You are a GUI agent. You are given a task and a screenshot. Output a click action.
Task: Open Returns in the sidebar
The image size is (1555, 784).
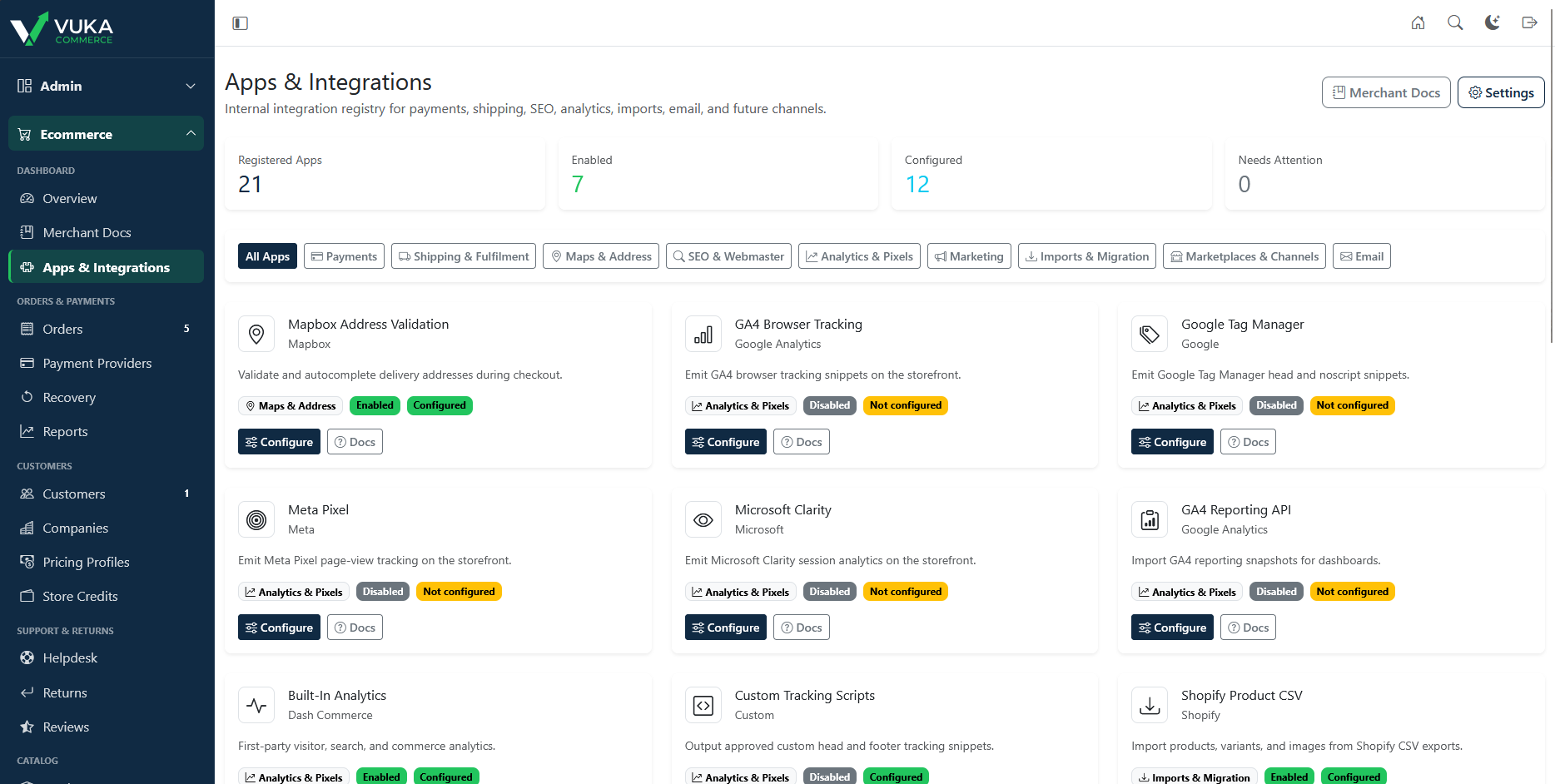click(x=107, y=692)
